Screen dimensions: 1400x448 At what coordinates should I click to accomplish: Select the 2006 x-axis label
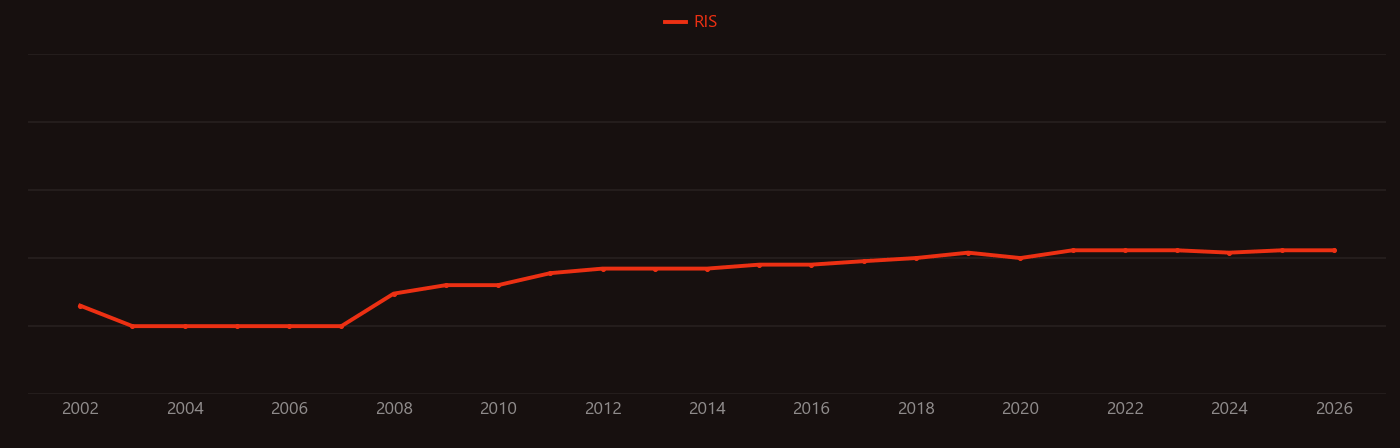pyautogui.click(x=289, y=409)
